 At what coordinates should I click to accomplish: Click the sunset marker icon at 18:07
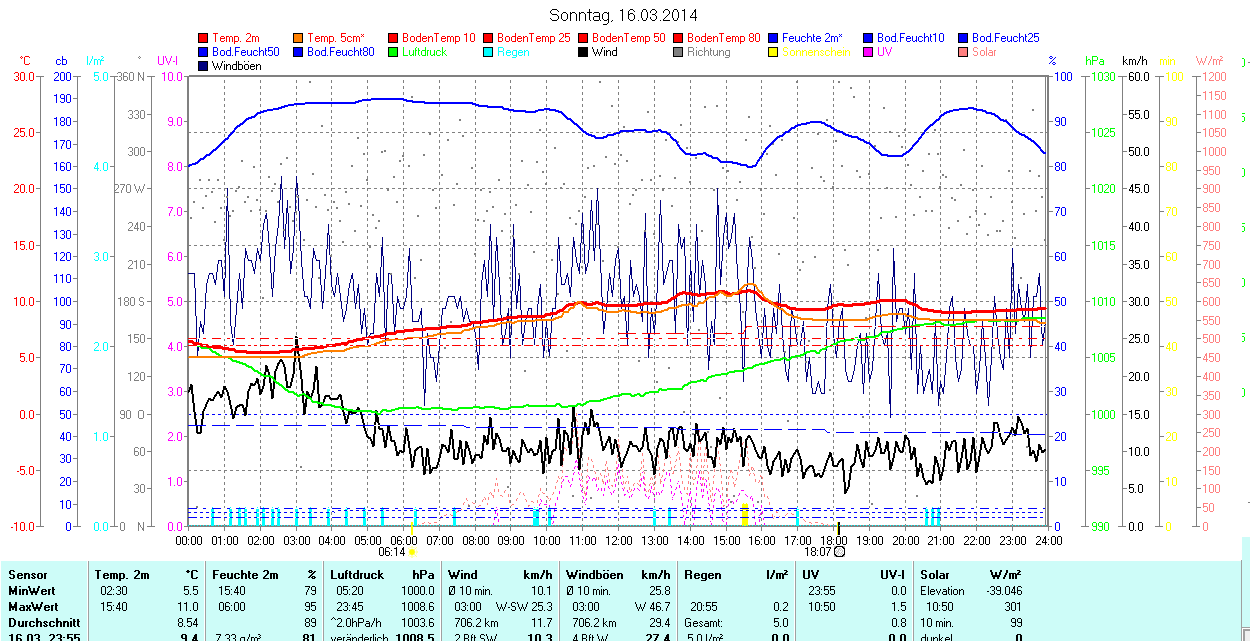840,551
